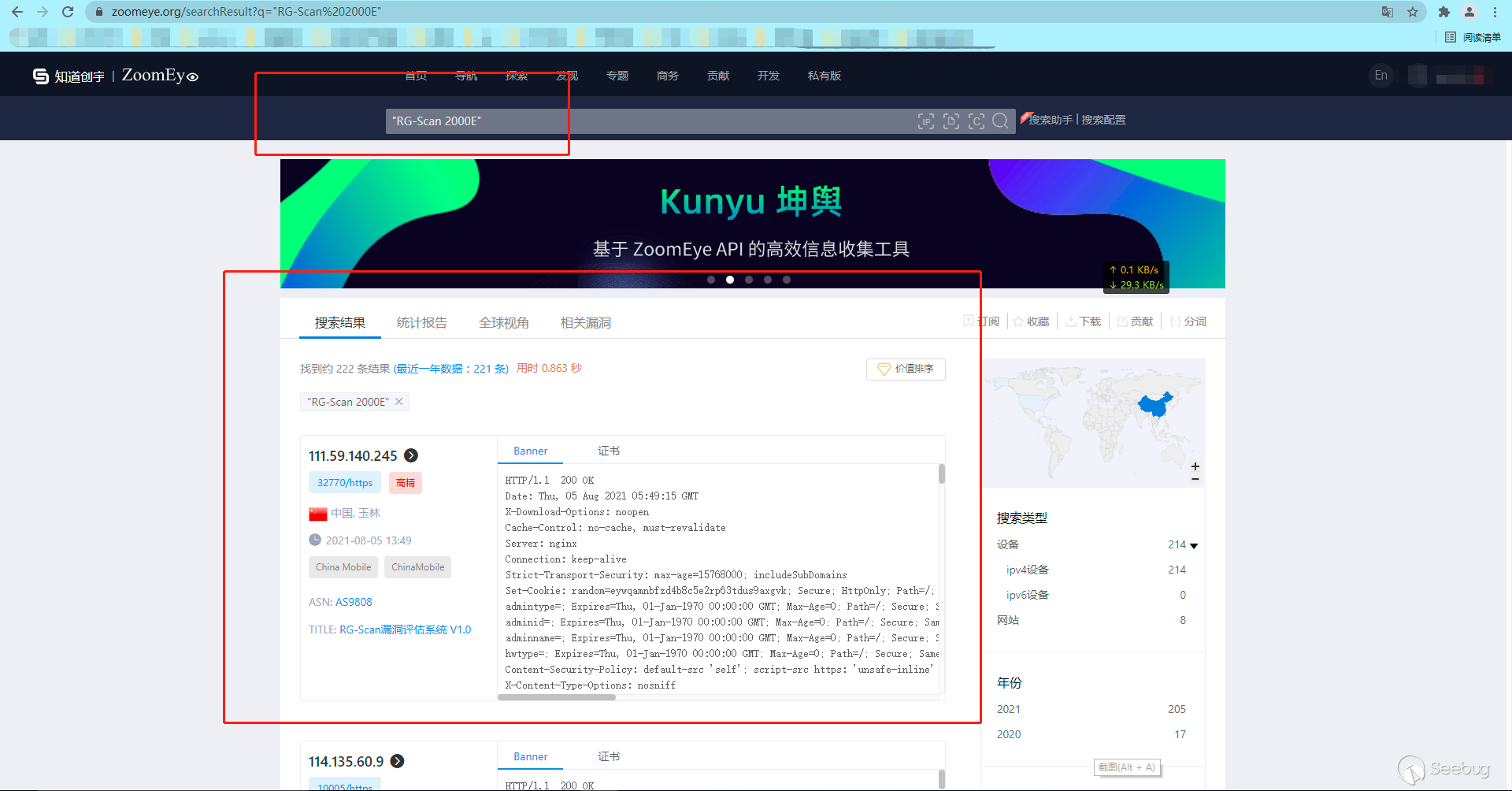Screen dimensions: 1512x791
Task: Click the file scan icon in search bar
Action: coord(951,121)
